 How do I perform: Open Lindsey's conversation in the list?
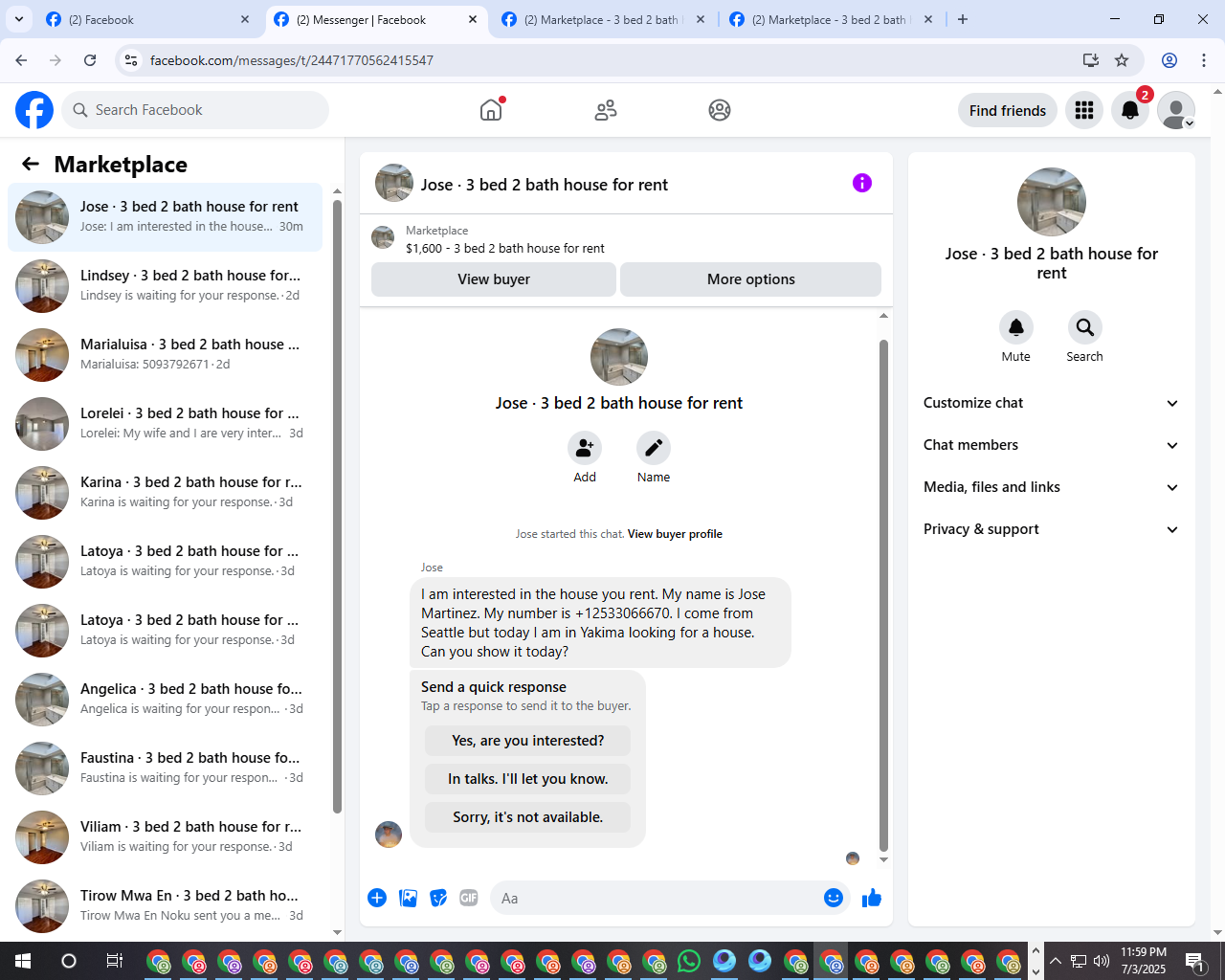point(165,286)
